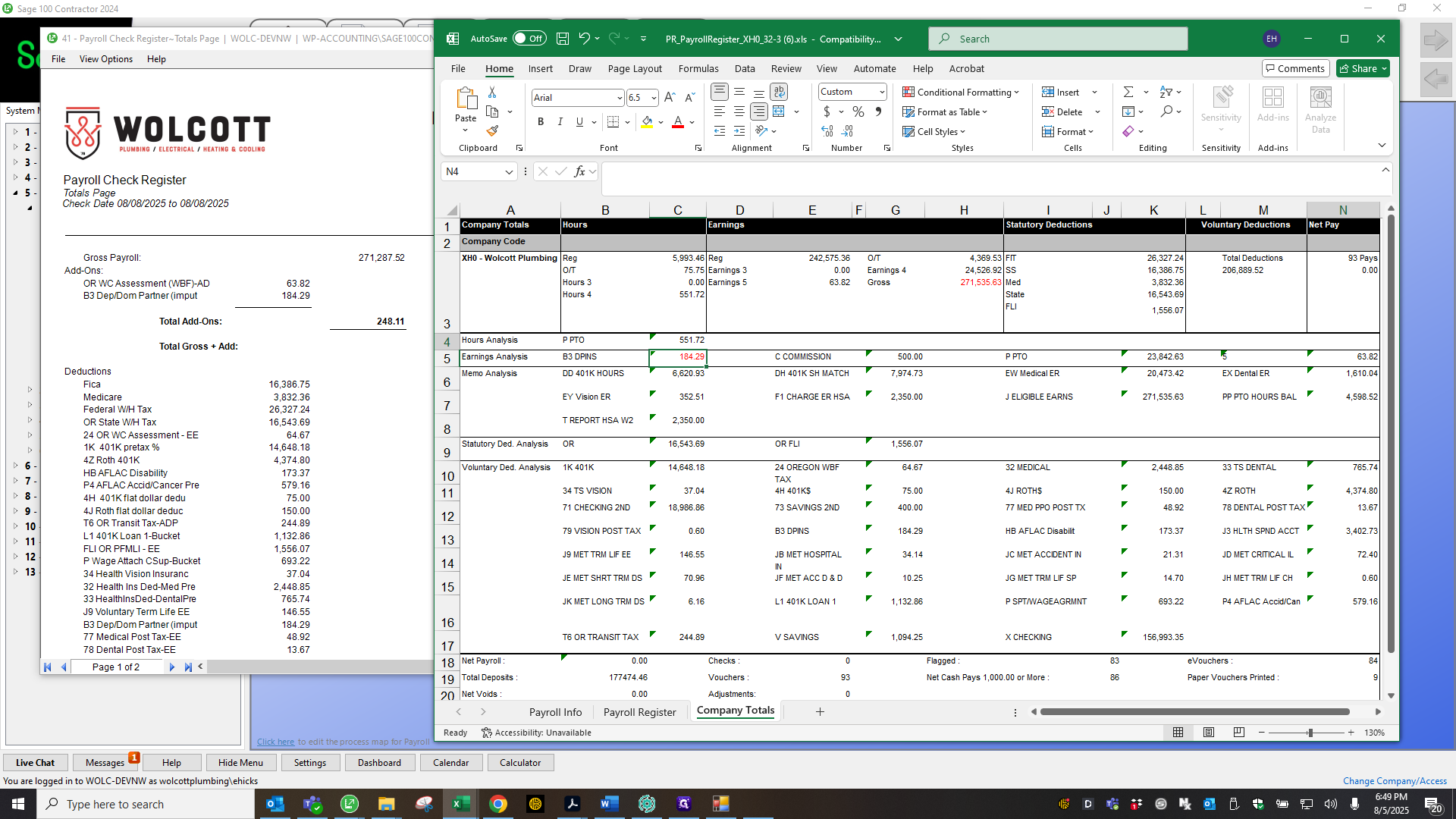Click the Fill Color bucket icon
The width and height of the screenshot is (1456, 819).
(647, 121)
